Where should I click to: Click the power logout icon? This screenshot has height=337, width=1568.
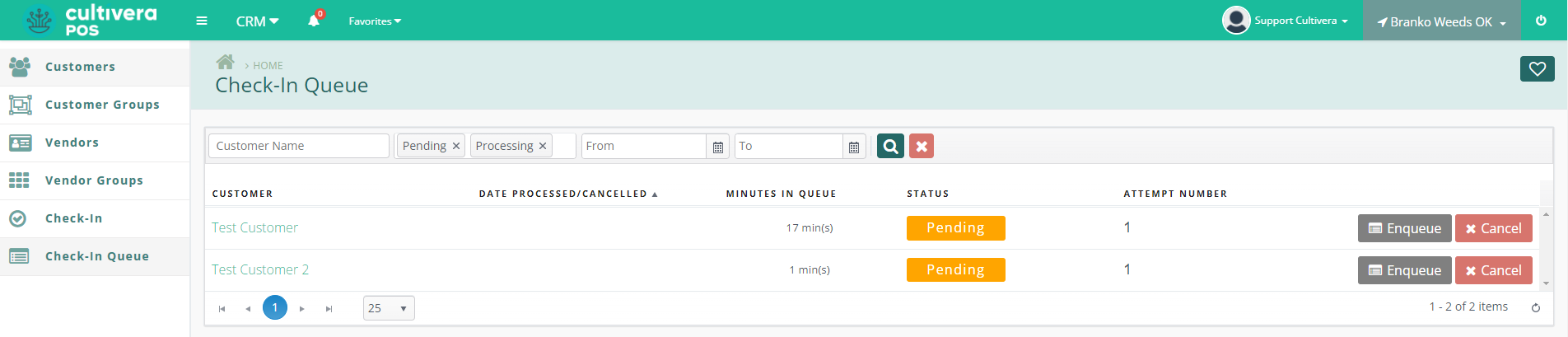(x=1541, y=21)
